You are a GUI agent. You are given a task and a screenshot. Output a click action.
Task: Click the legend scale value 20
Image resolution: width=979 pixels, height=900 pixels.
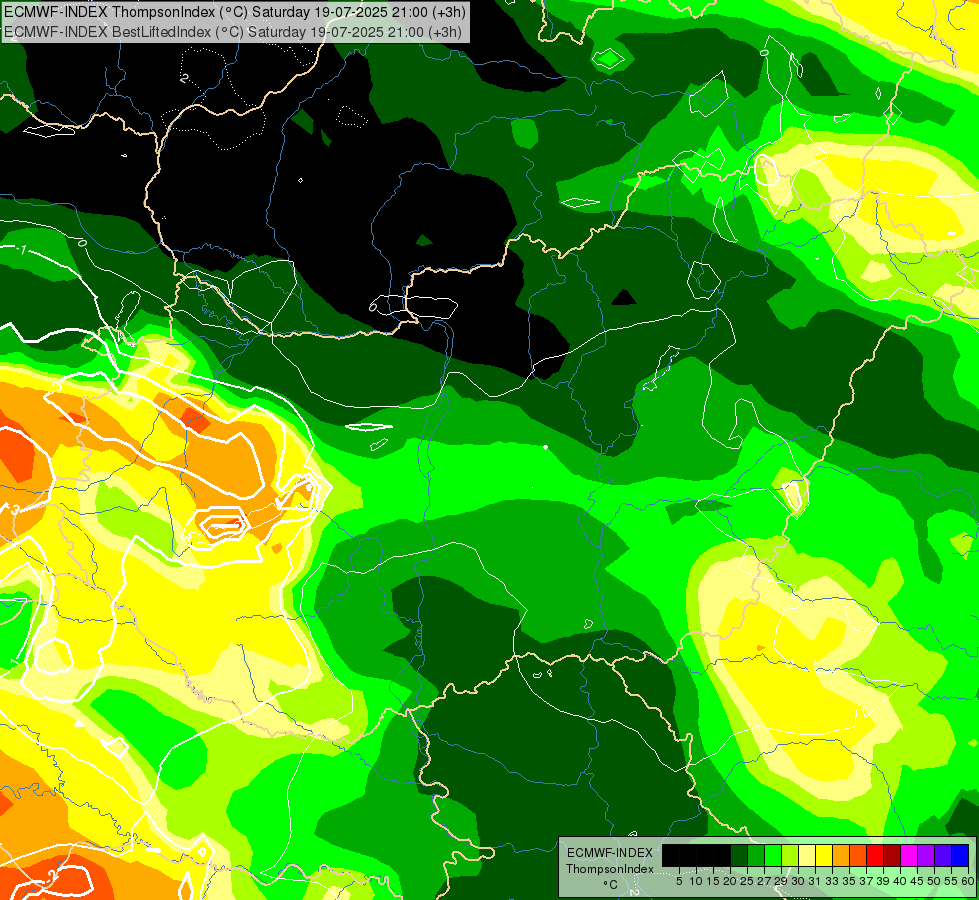pos(730,881)
